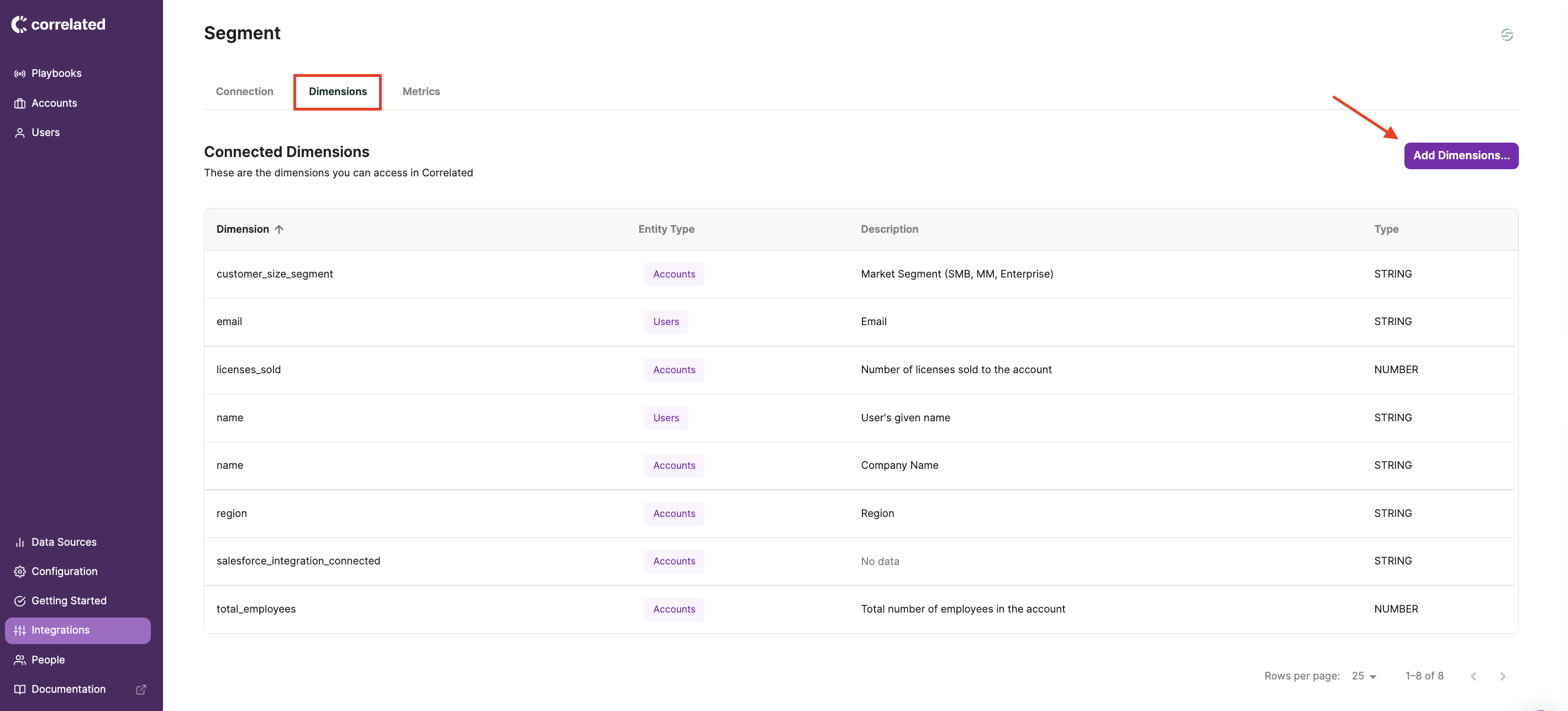Click the Users tag in email row
Screen dimensions: 1568x711
coord(666,322)
